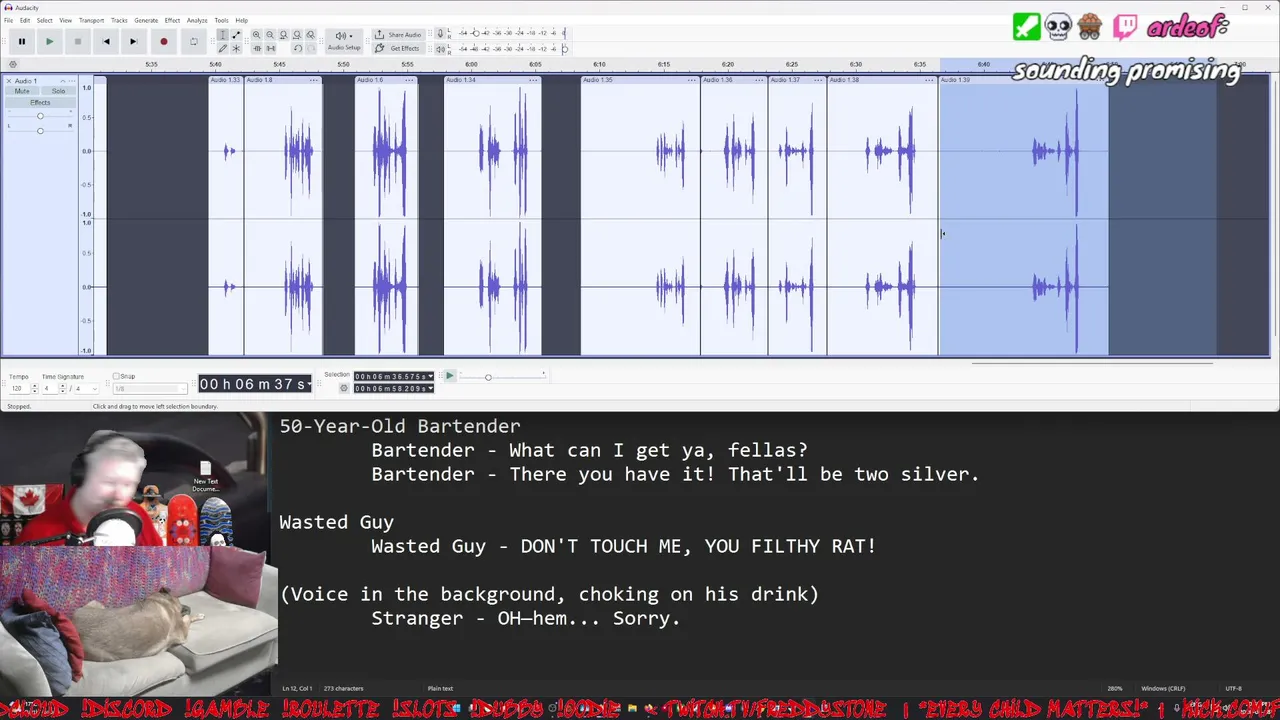1280x720 pixels.
Task: Open options menu of clip Audio 1.8
Action: [x=313, y=80]
